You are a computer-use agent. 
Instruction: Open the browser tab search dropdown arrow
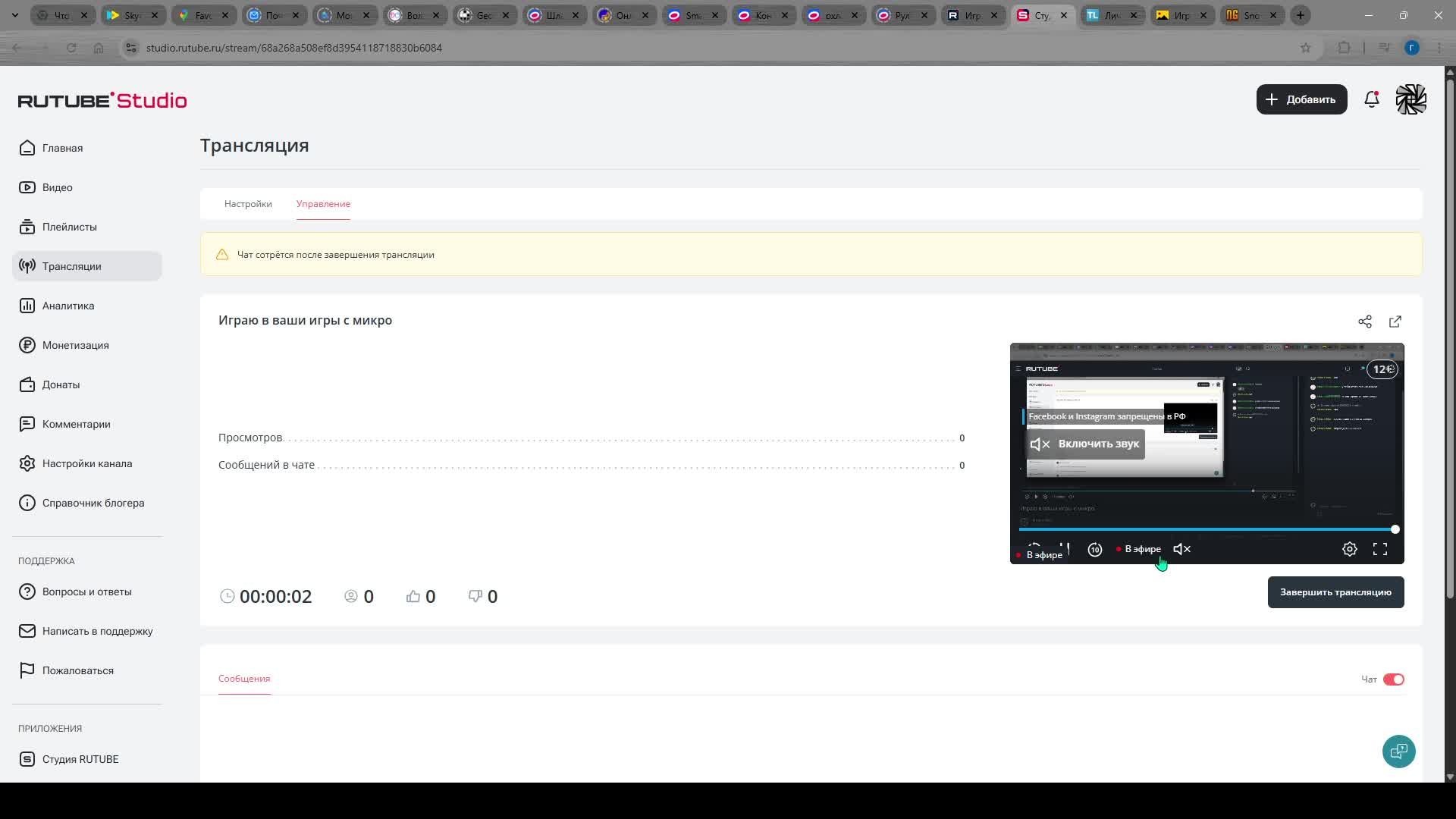point(15,15)
